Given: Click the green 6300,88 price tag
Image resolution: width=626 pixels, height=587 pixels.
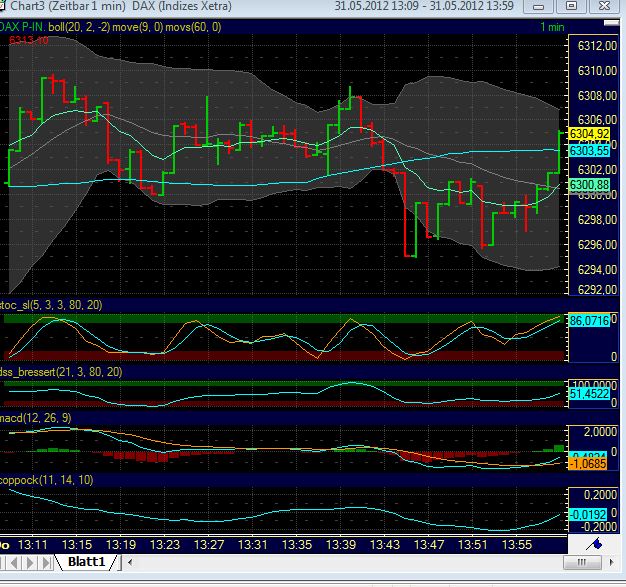Looking at the screenshot, I should (589, 185).
